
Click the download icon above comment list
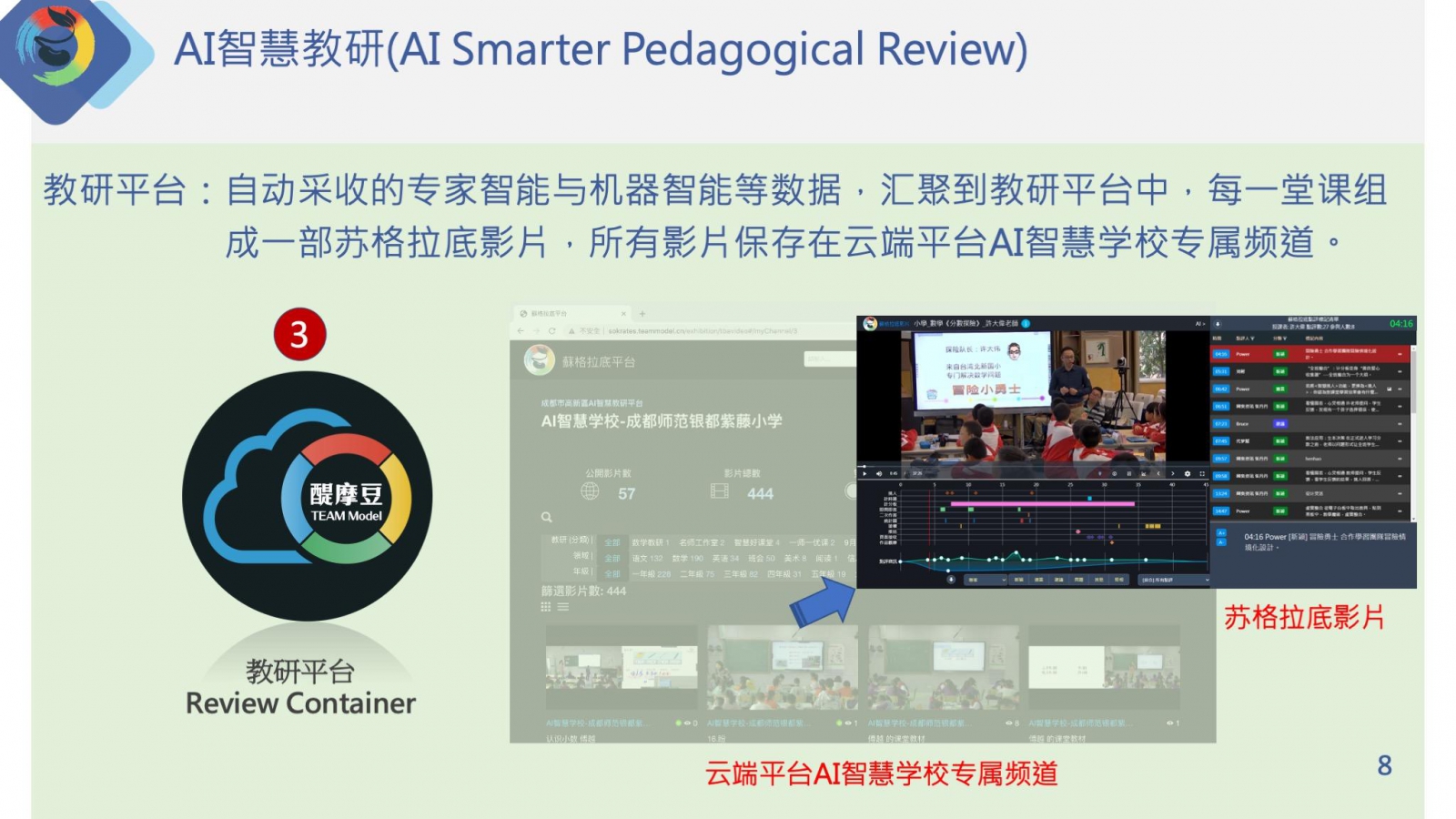pyautogui.click(x=1218, y=324)
